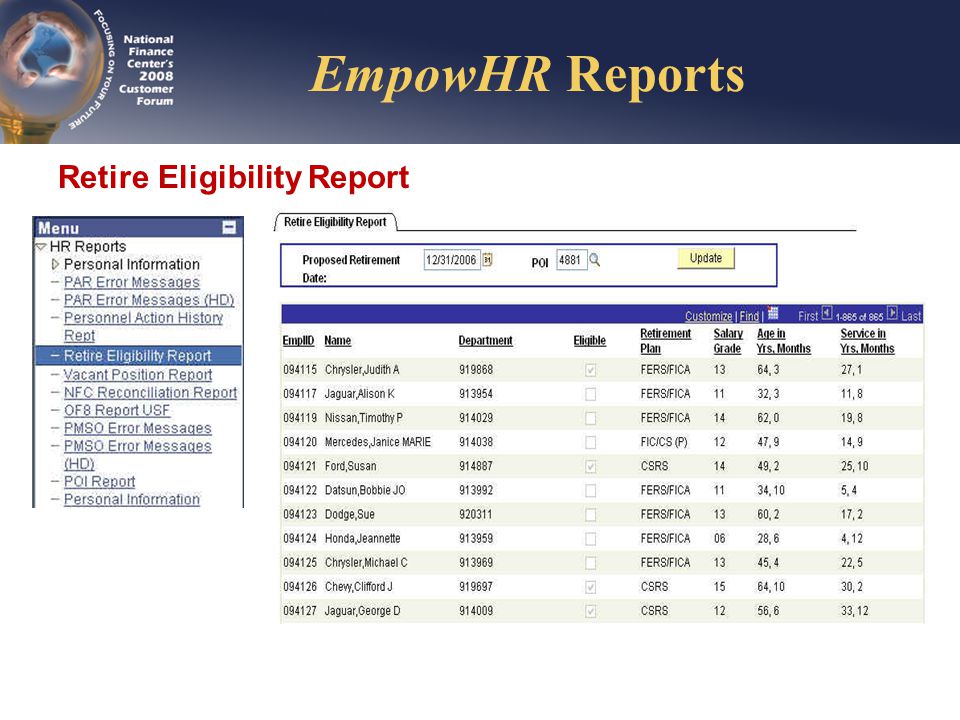Open the Proposed Retirement Date calendar picker
The image size is (960, 720).
487,260
